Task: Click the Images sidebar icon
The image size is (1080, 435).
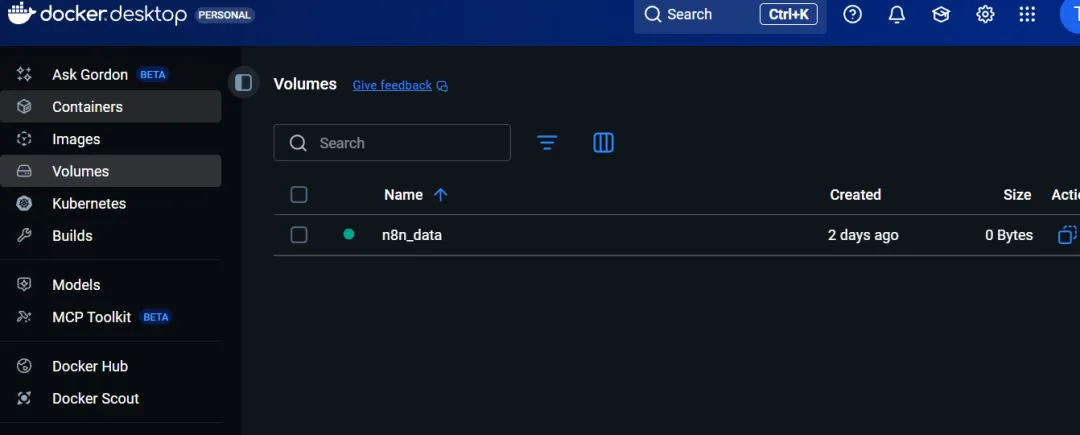Action: [24, 139]
